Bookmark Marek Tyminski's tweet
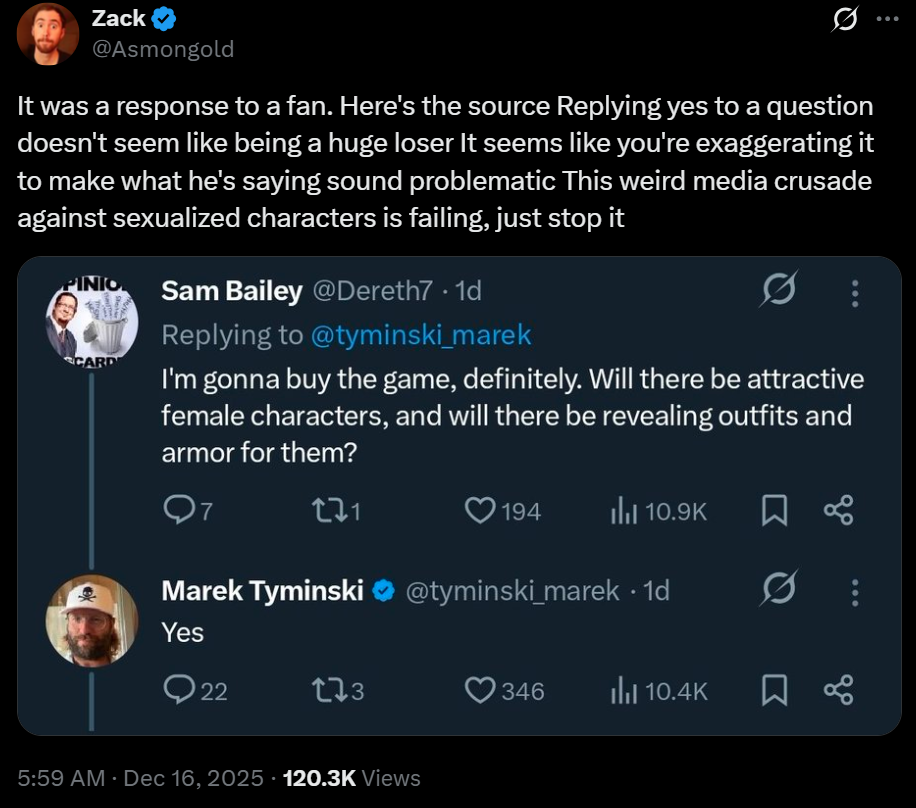The image size is (916, 808). pos(775,690)
